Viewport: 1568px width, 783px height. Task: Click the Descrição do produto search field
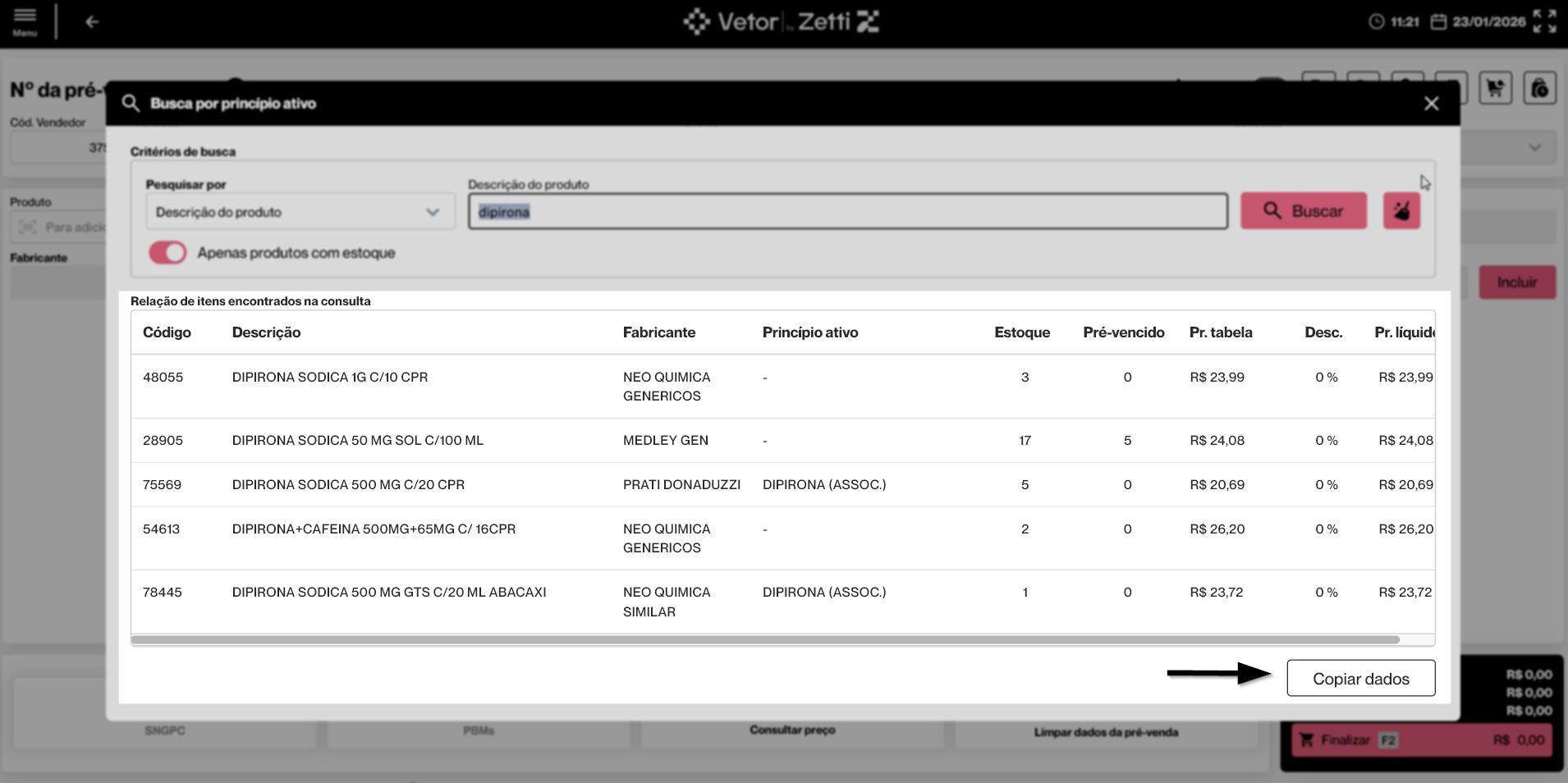click(848, 212)
